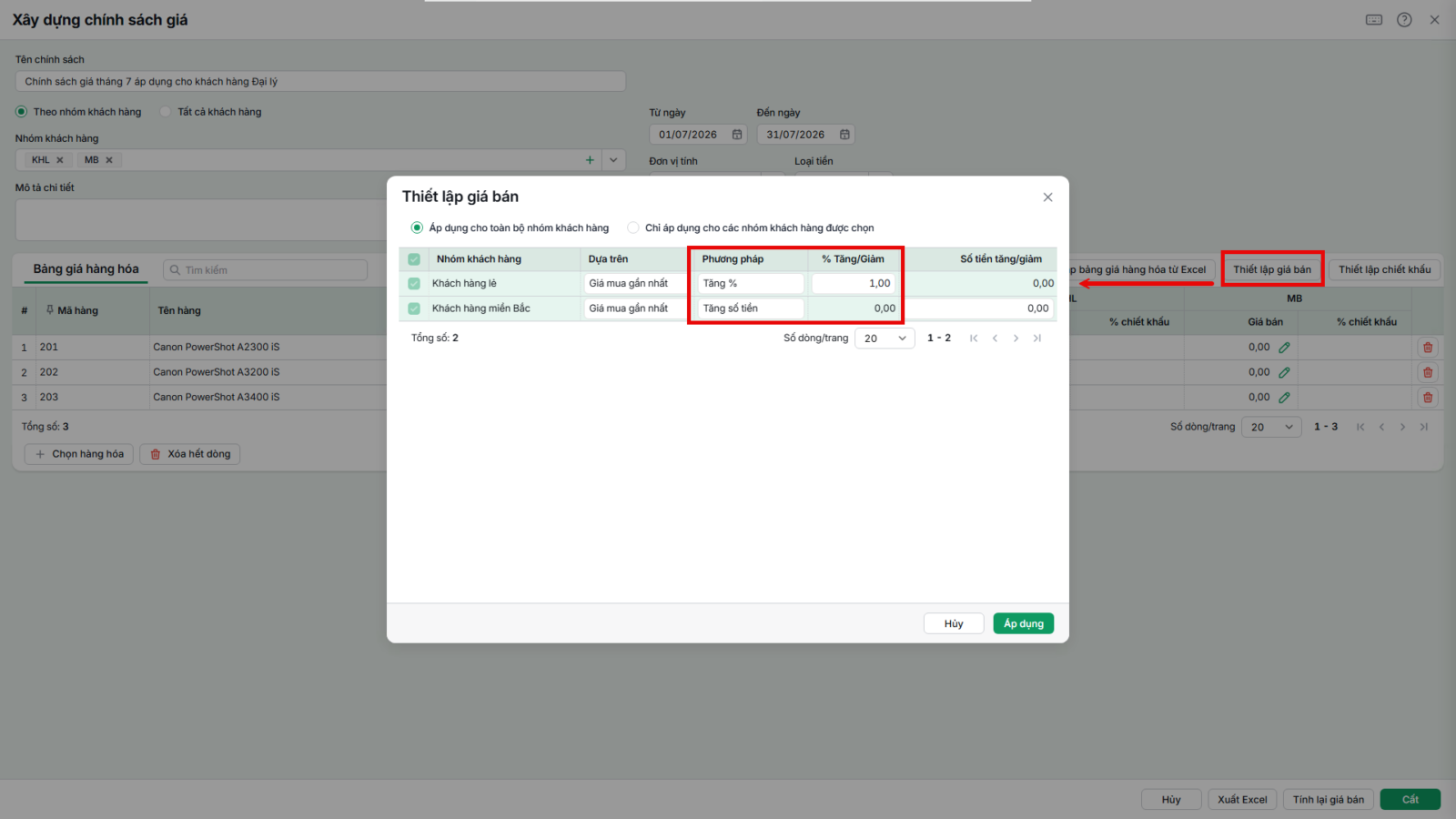Open rows-per-page dropdown in main table
This screenshot has width=1456, height=819.
[x=1271, y=427]
